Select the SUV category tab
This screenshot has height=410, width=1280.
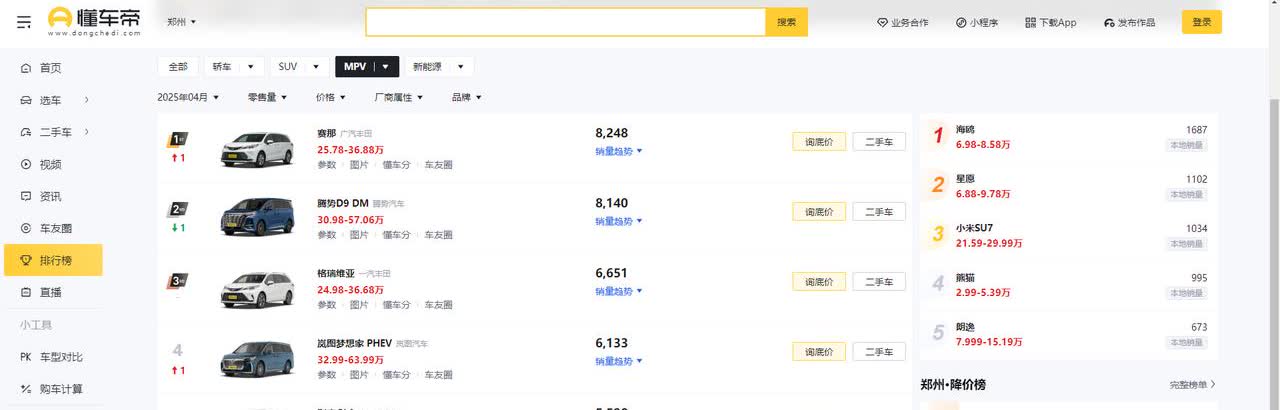click(288, 67)
